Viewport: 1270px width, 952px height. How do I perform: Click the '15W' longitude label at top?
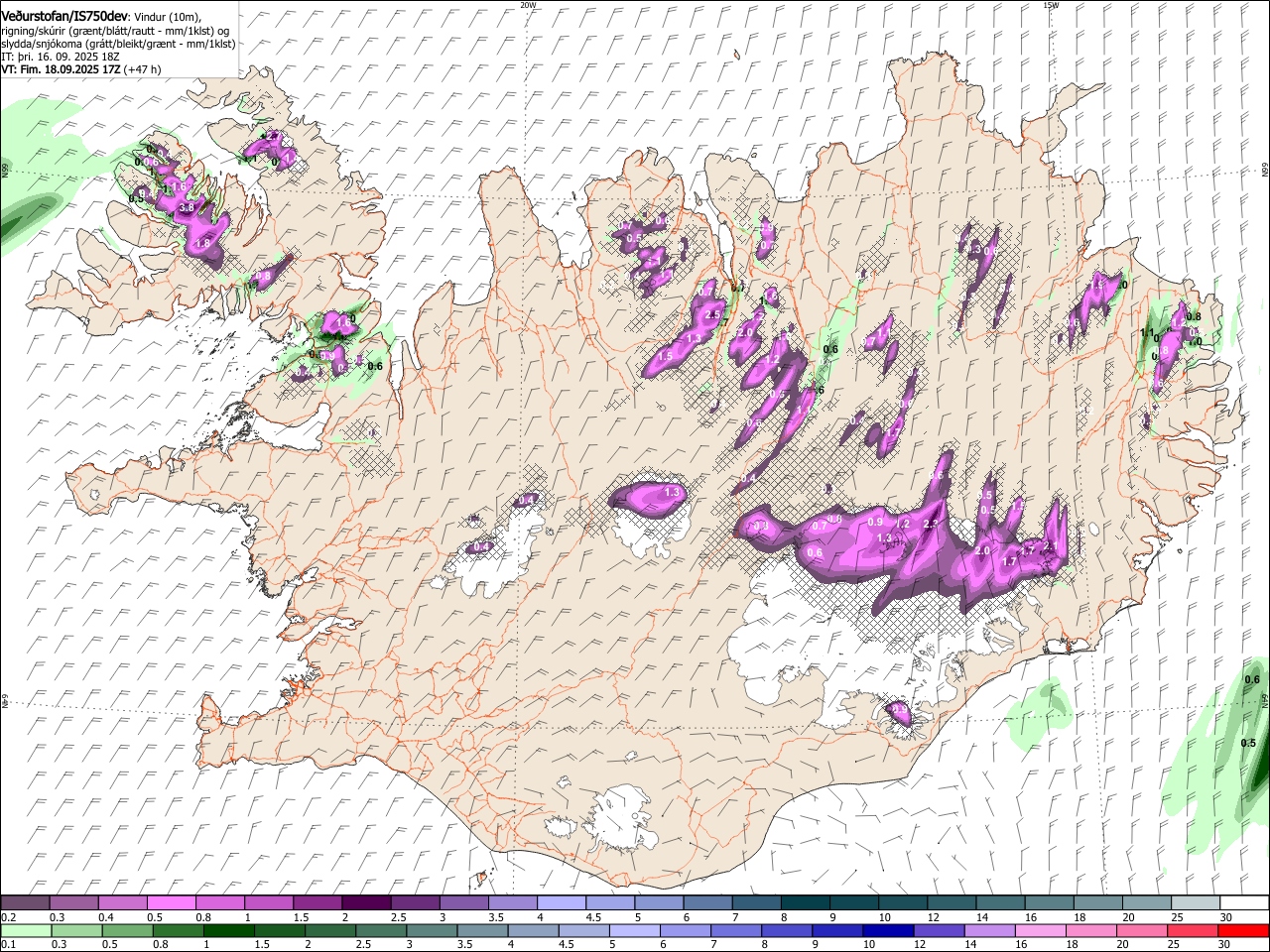(x=1051, y=5)
